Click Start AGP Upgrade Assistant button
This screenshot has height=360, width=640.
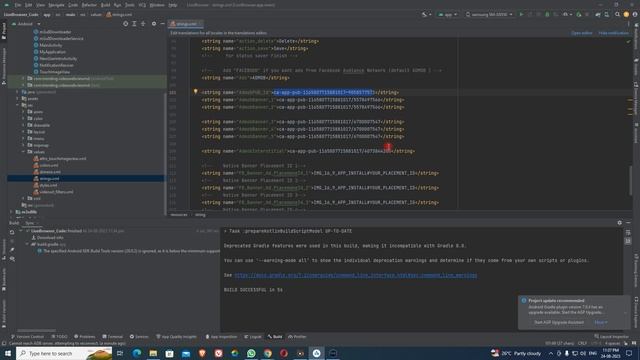point(559,322)
